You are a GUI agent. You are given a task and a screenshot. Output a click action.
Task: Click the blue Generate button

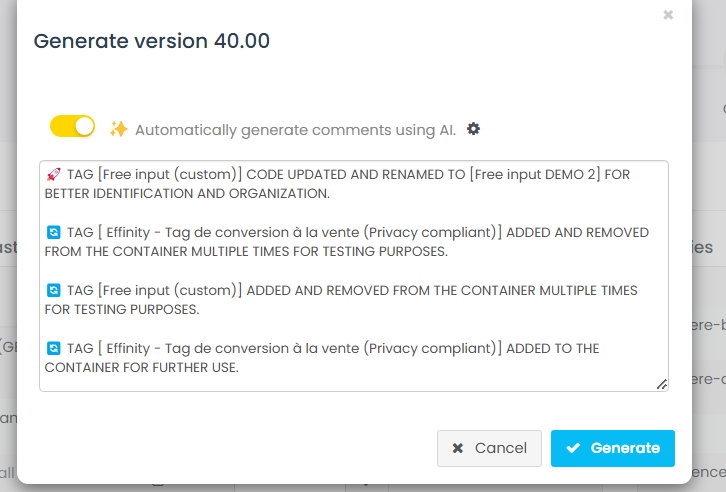[x=612, y=448]
